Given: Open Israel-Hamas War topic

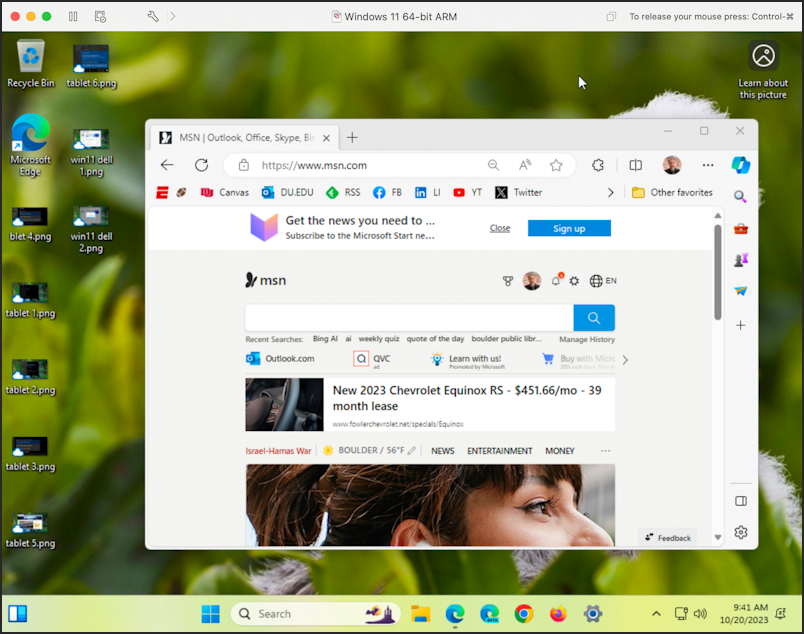Looking at the screenshot, I should pos(278,451).
